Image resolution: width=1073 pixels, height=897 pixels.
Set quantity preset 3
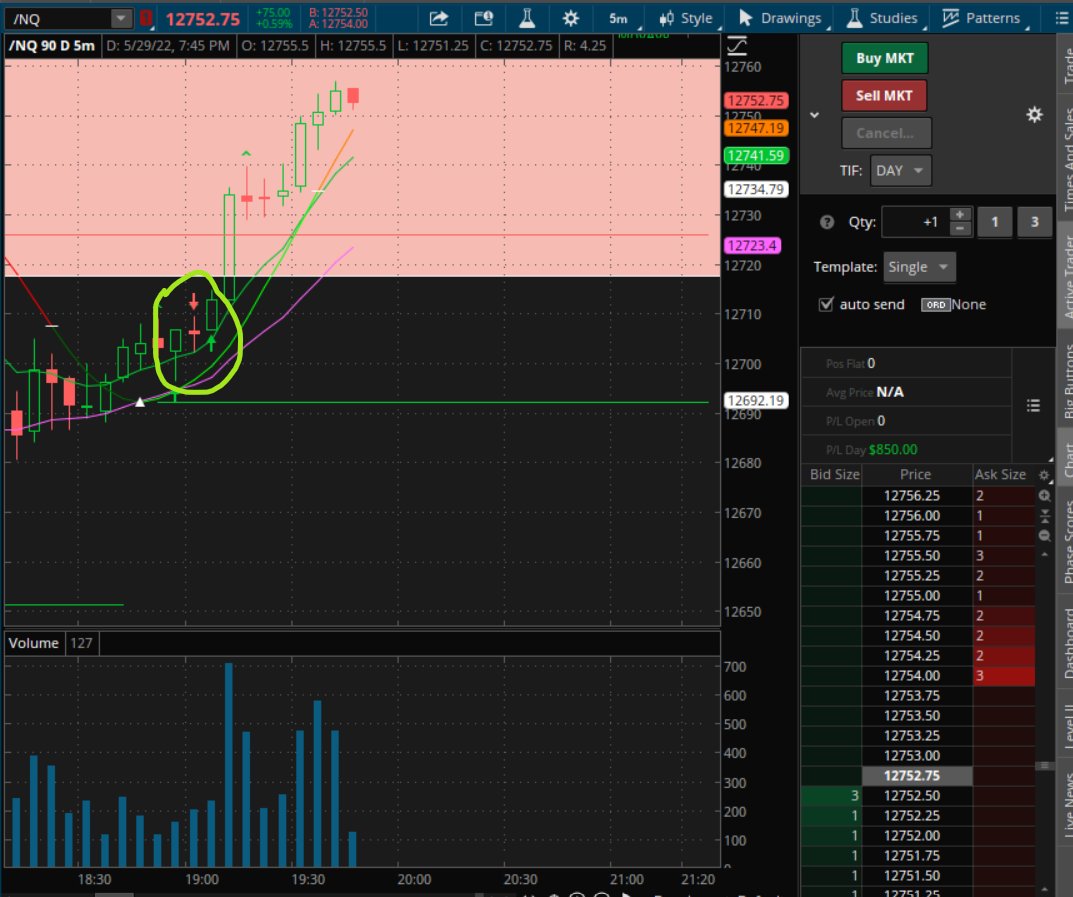pos(1034,222)
